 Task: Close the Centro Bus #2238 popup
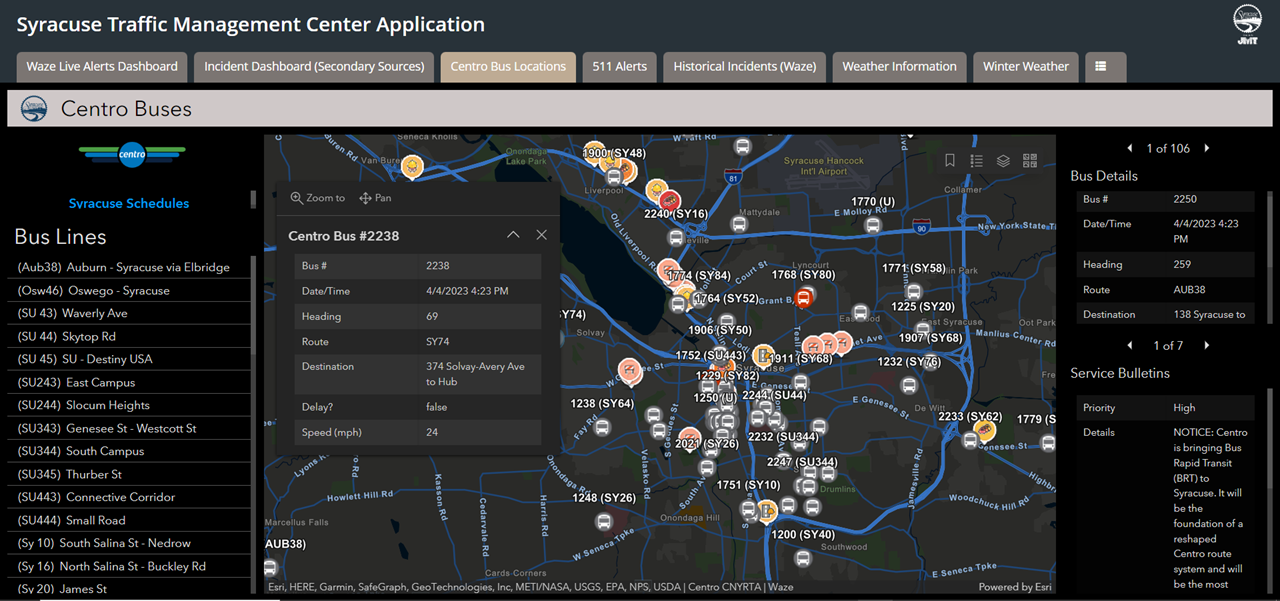pos(542,235)
